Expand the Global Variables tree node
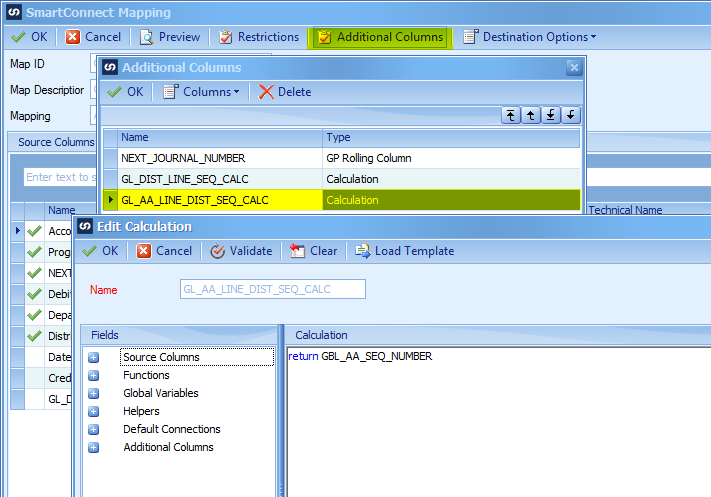Screen dimensions: 711x497 [x=93, y=394]
